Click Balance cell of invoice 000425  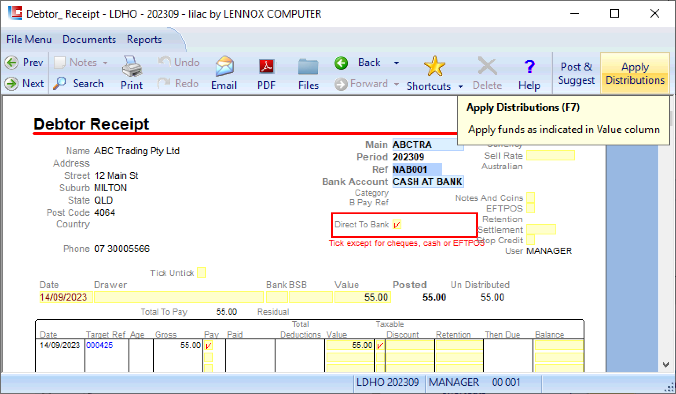pos(559,345)
